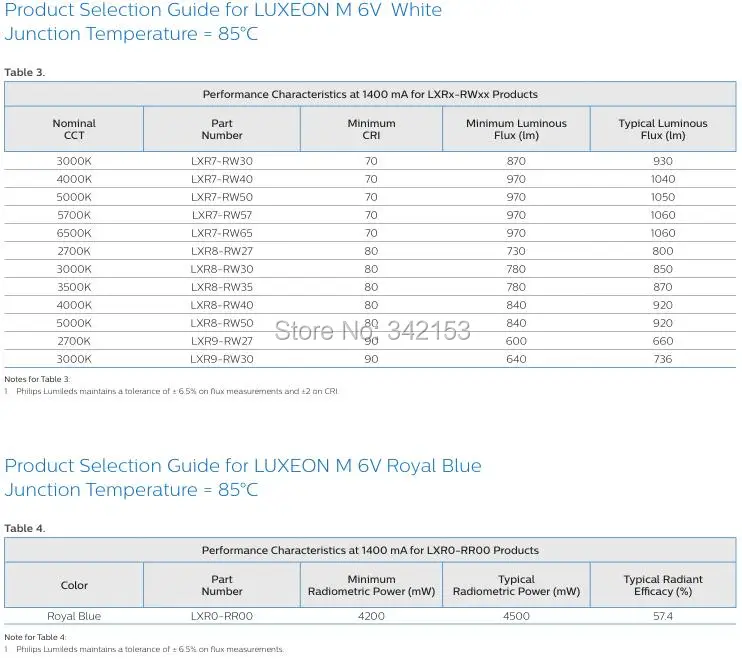The image size is (742, 660).
Task: Click the Note for Table 4 text
Action: coord(35,637)
